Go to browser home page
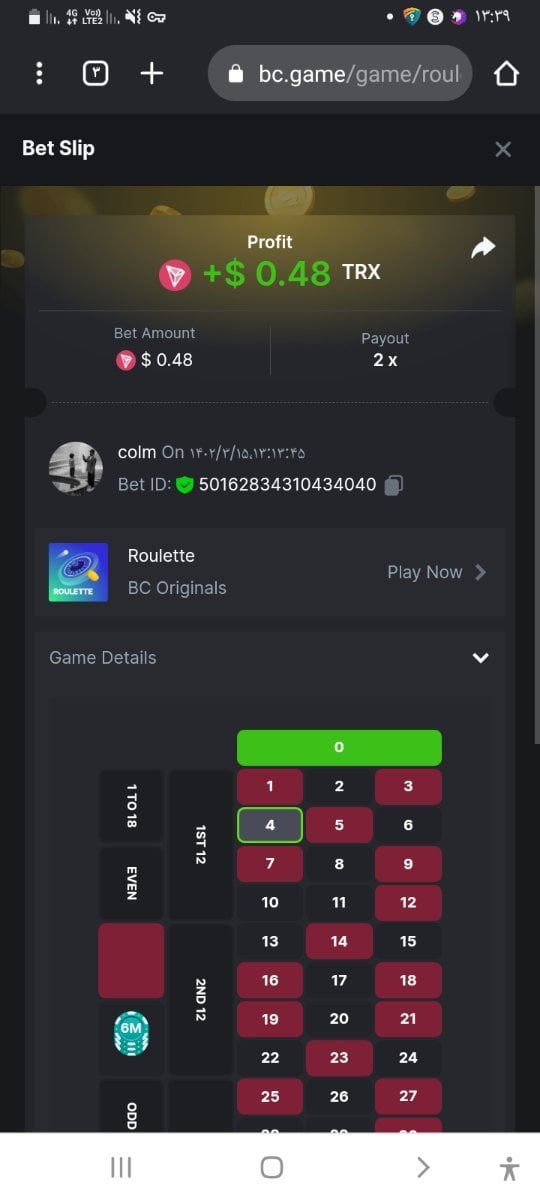The width and height of the screenshot is (540, 1200). (507, 73)
